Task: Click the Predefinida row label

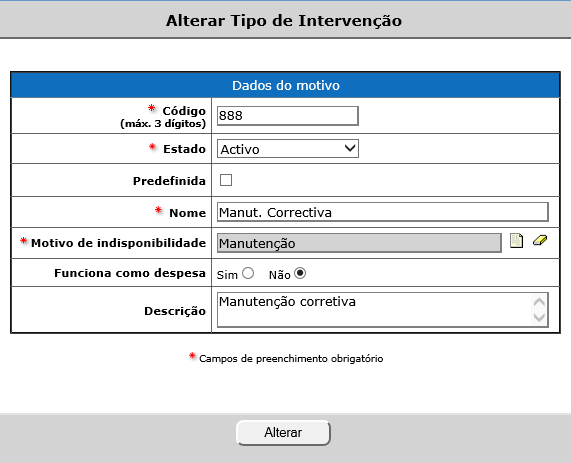Action: coord(169,181)
